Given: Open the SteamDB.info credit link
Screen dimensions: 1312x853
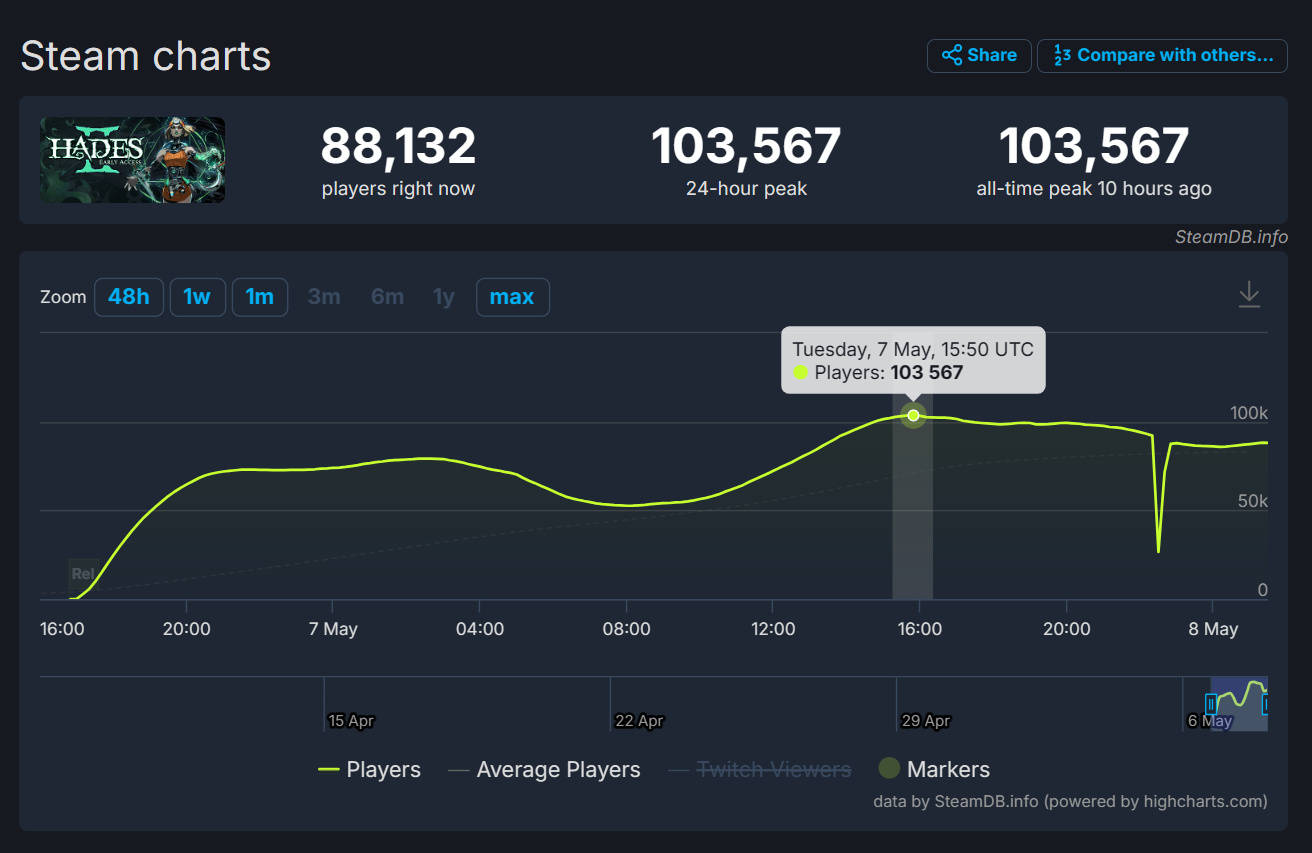Looking at the screenshot, I should pyautogui.click(x=1231, y=237).
